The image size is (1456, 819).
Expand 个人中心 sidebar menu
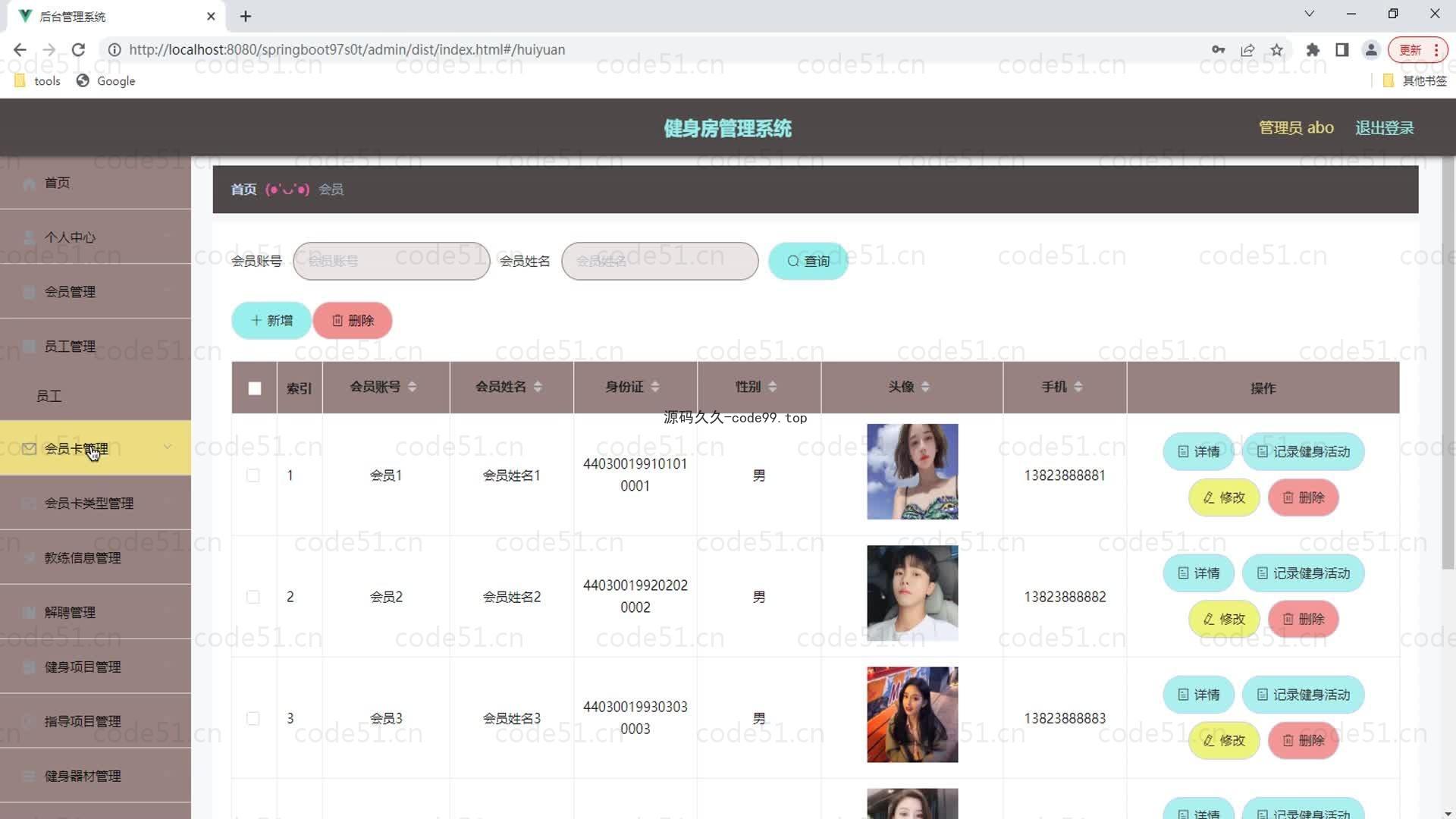(x=96, y=237)
